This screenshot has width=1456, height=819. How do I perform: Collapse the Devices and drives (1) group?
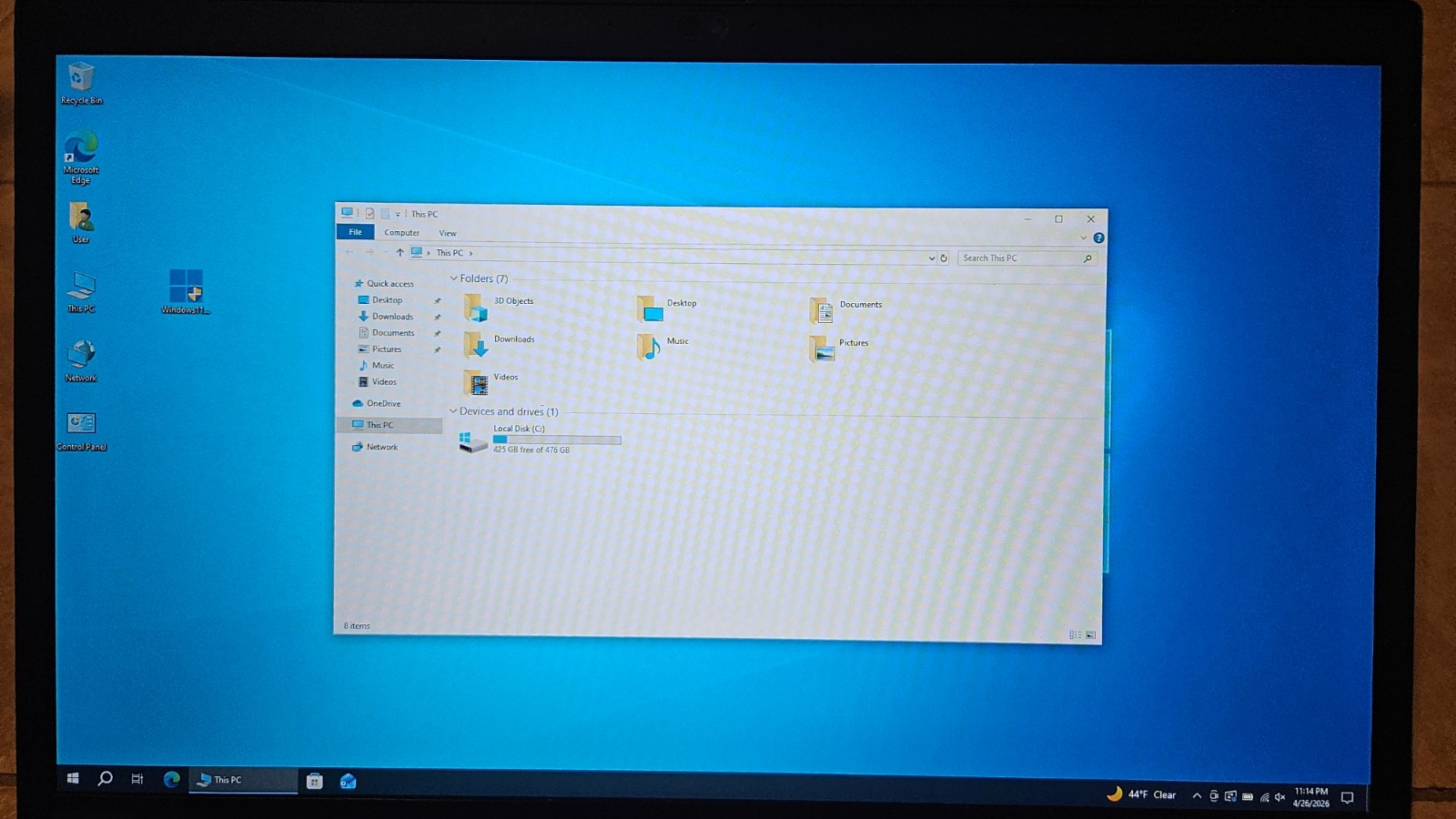(454, 411)
